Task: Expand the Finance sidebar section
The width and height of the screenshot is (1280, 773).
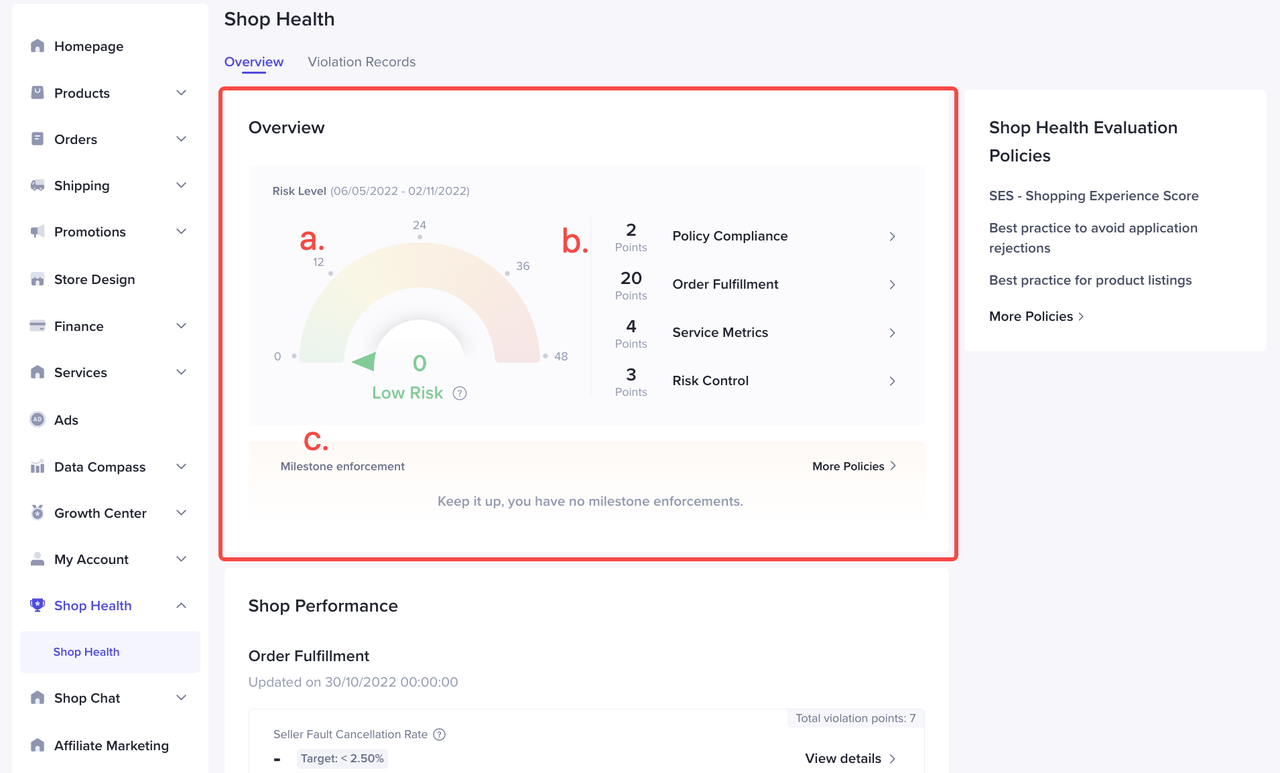Action: [x=181, y=326]
